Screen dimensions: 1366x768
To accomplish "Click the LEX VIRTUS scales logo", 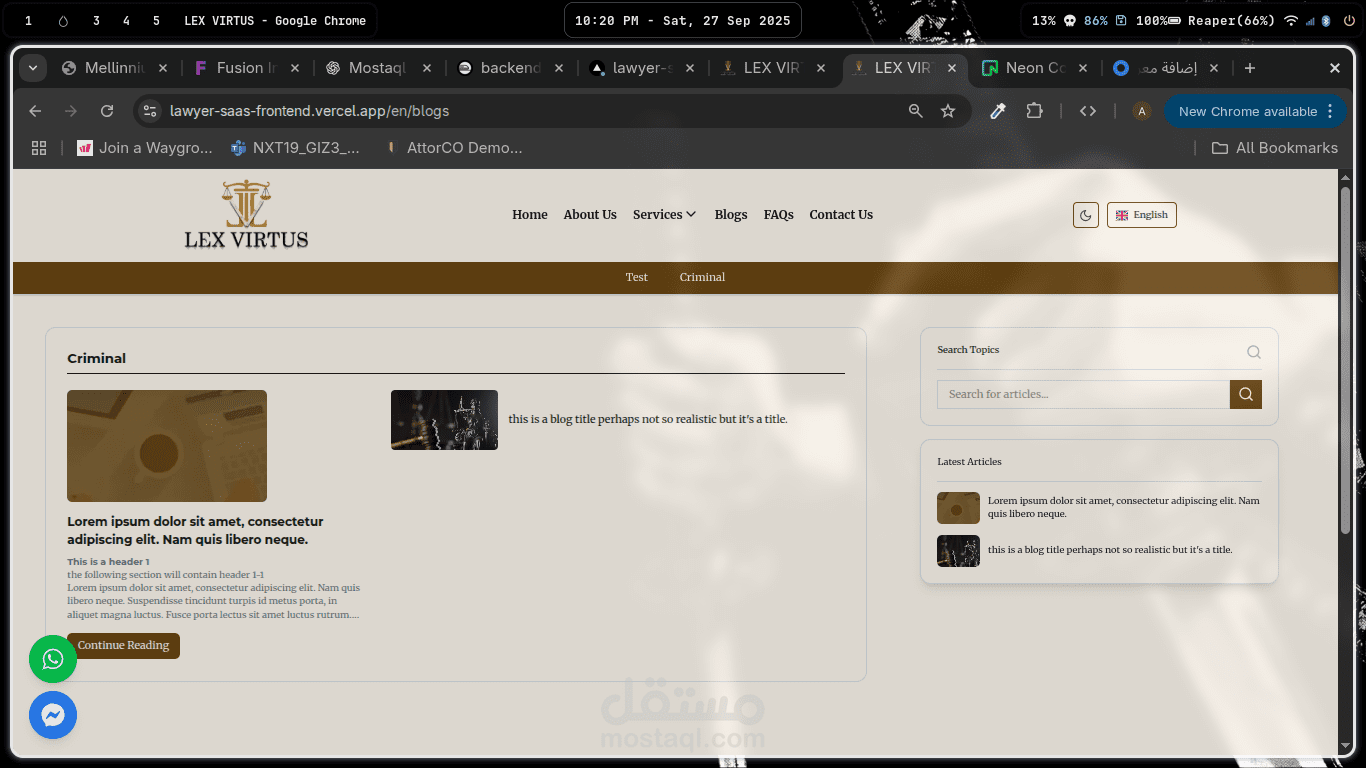I will 246,214.
